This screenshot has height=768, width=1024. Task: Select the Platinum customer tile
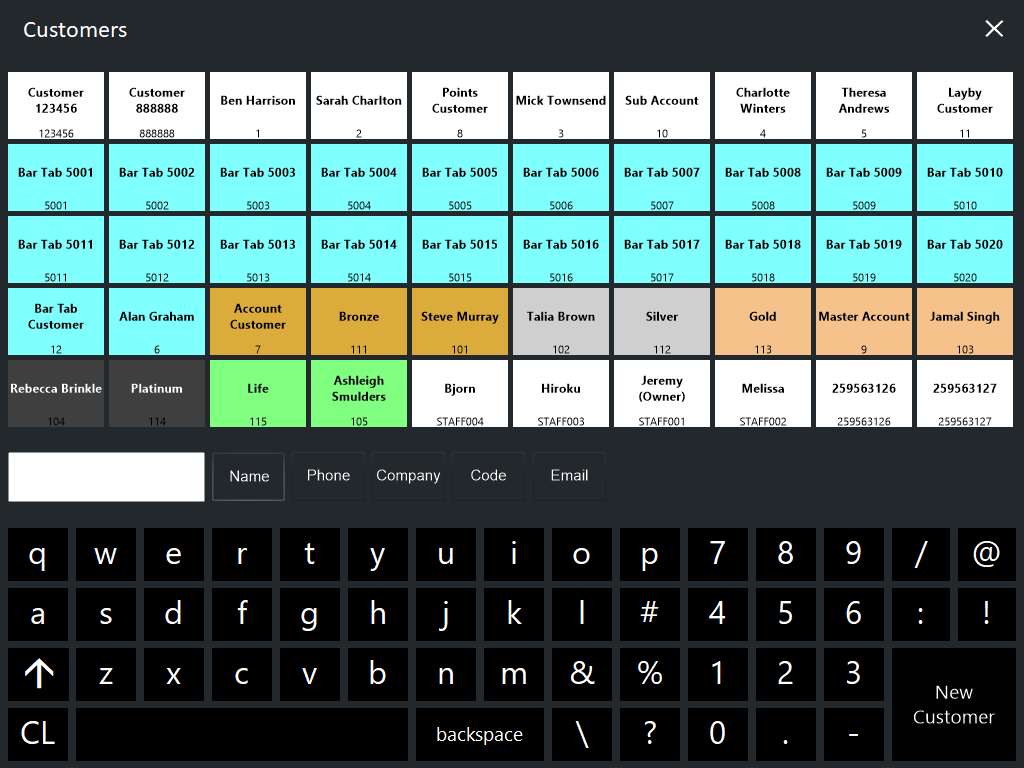pyautogui.click(x=157, y=393)
